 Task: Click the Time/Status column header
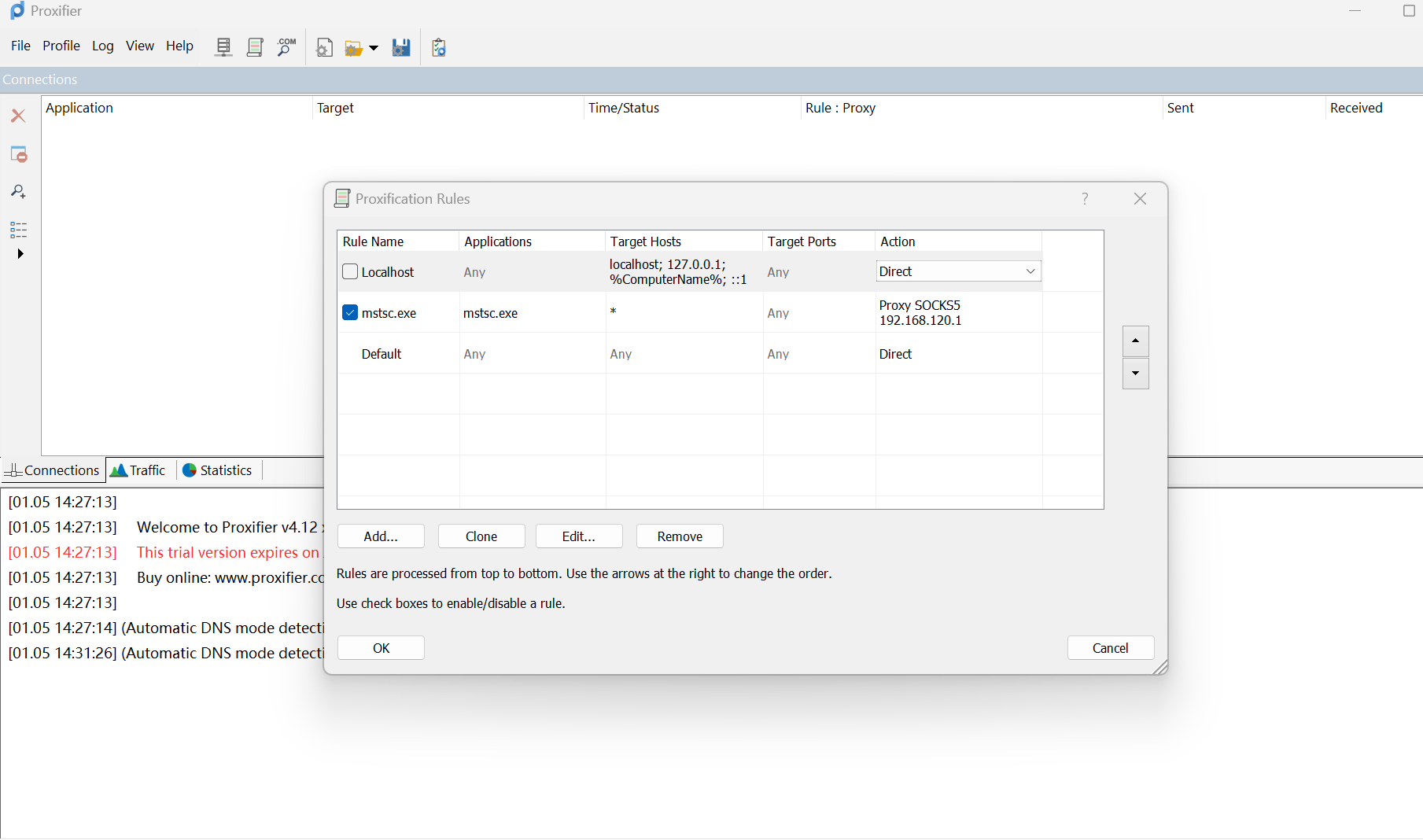(x=693, y=108)
